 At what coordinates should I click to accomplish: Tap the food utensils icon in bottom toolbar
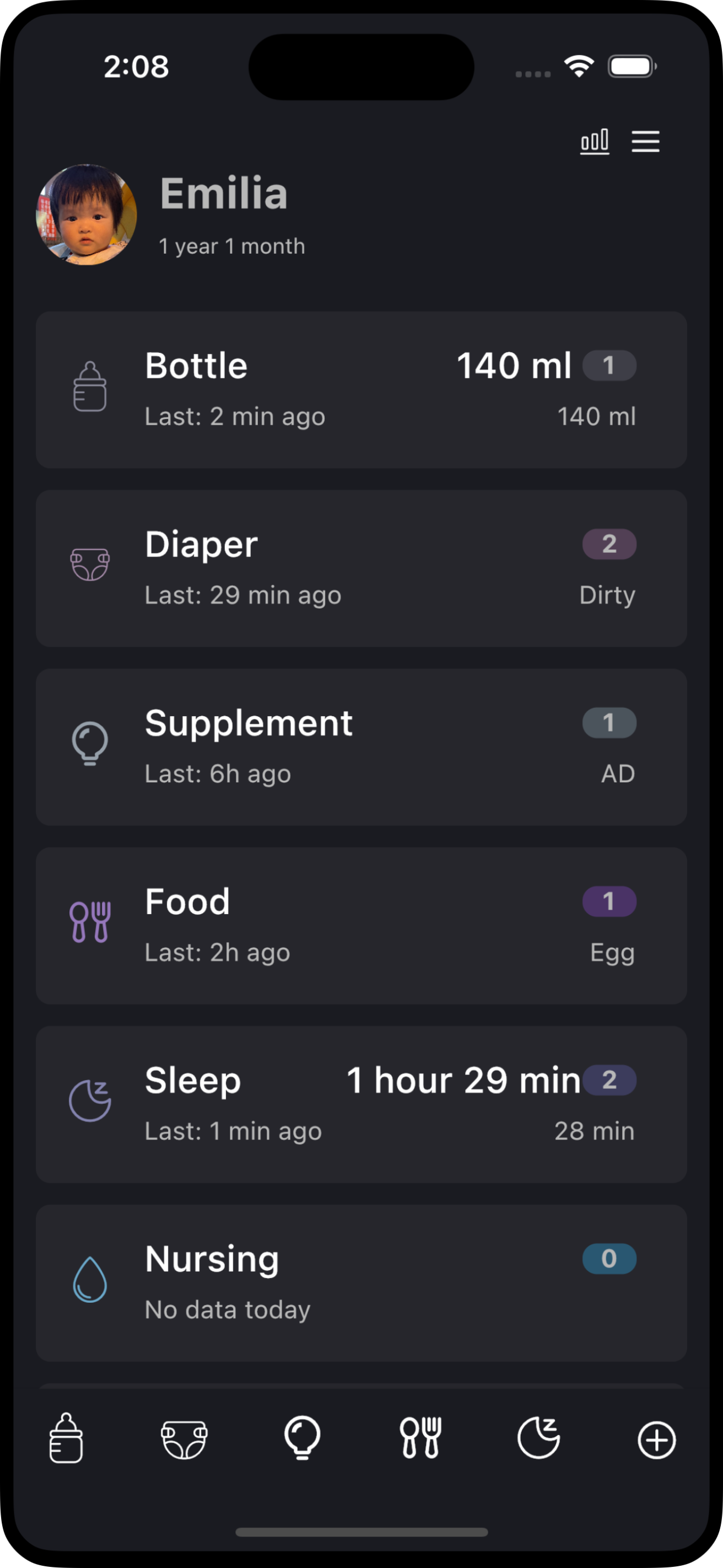coord(420,1438)
